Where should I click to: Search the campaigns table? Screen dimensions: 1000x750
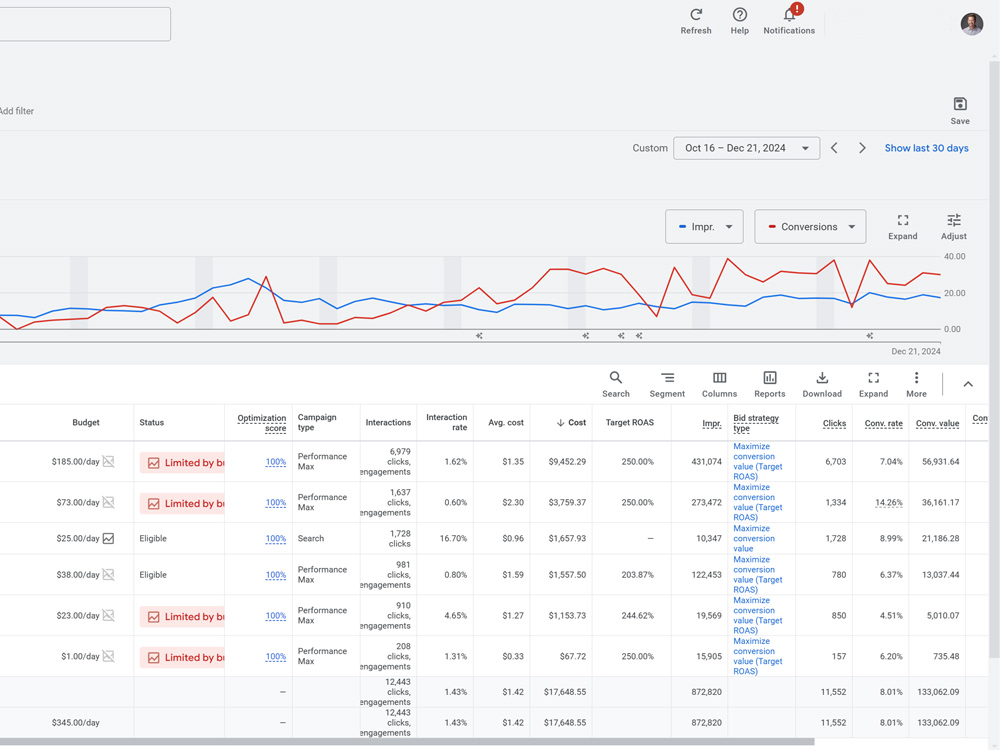click(615, 385)
